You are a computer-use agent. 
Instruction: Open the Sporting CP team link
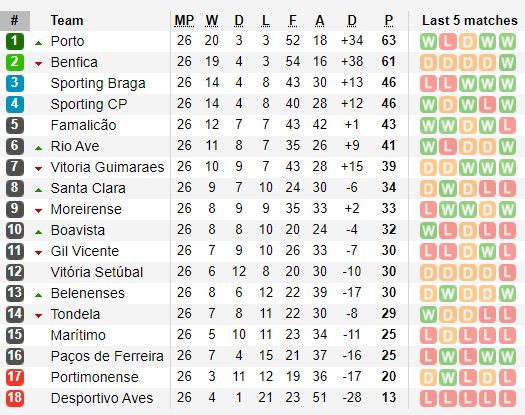[89, 104]
